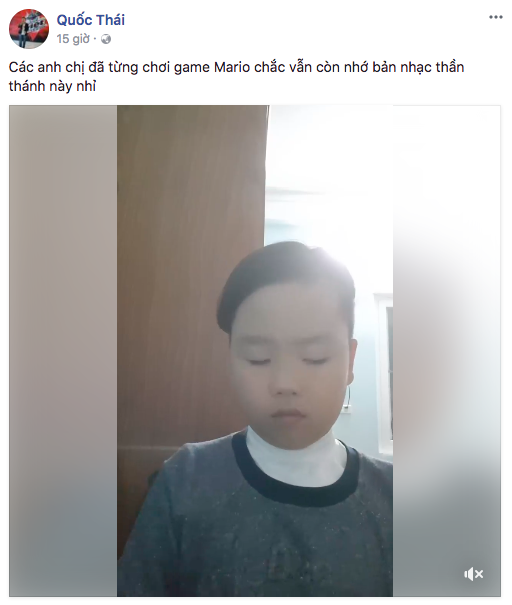Click the globe public privacy icon
Viewport: 512px width, 605px height.
click(106, 39)
